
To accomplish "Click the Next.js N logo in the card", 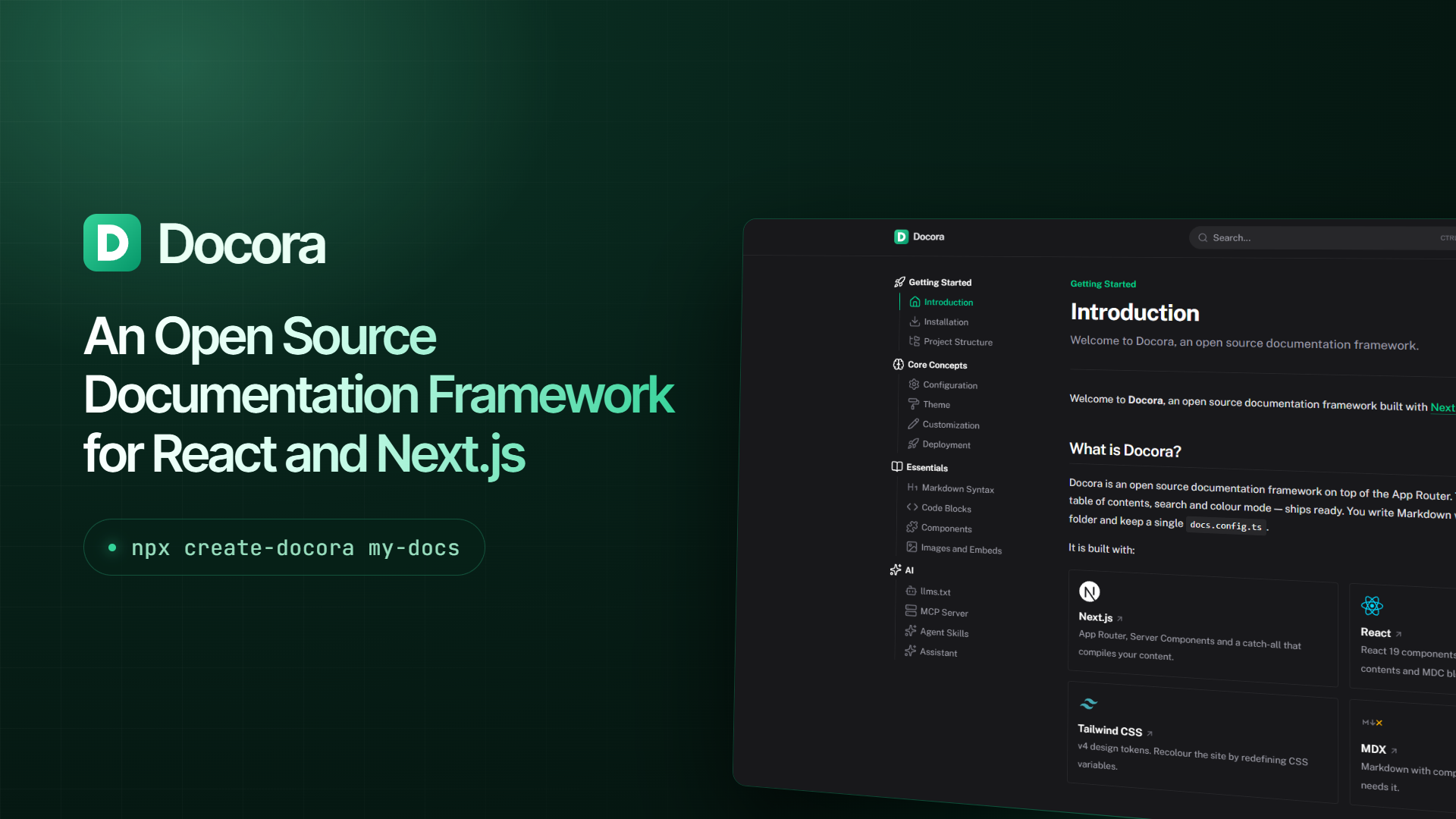I will 1089,591.
